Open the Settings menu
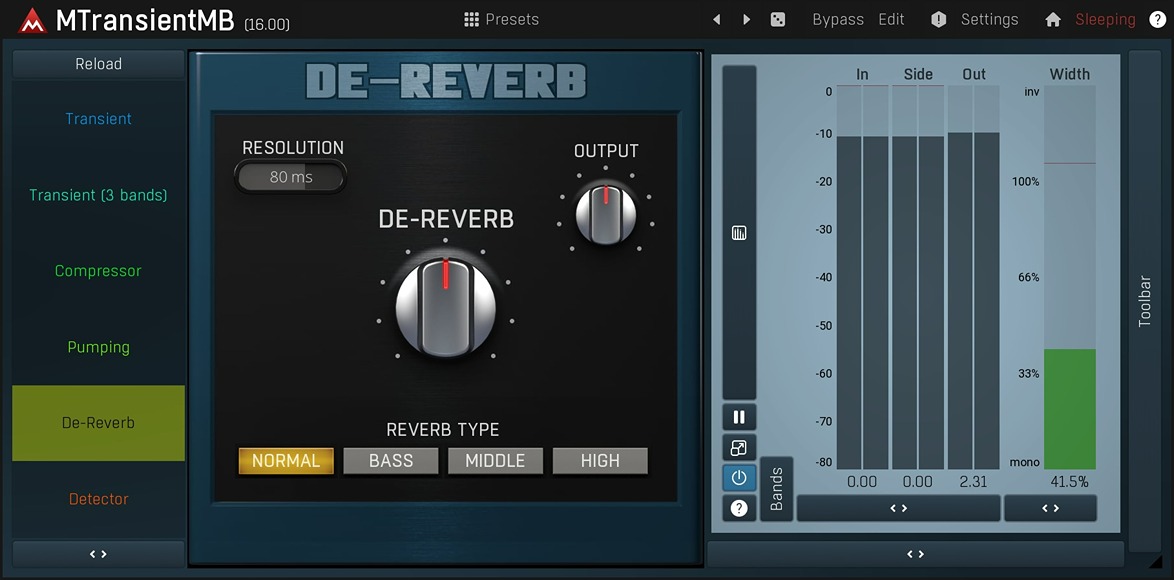This screenshot has width=1174, height=580. (989, 19)
